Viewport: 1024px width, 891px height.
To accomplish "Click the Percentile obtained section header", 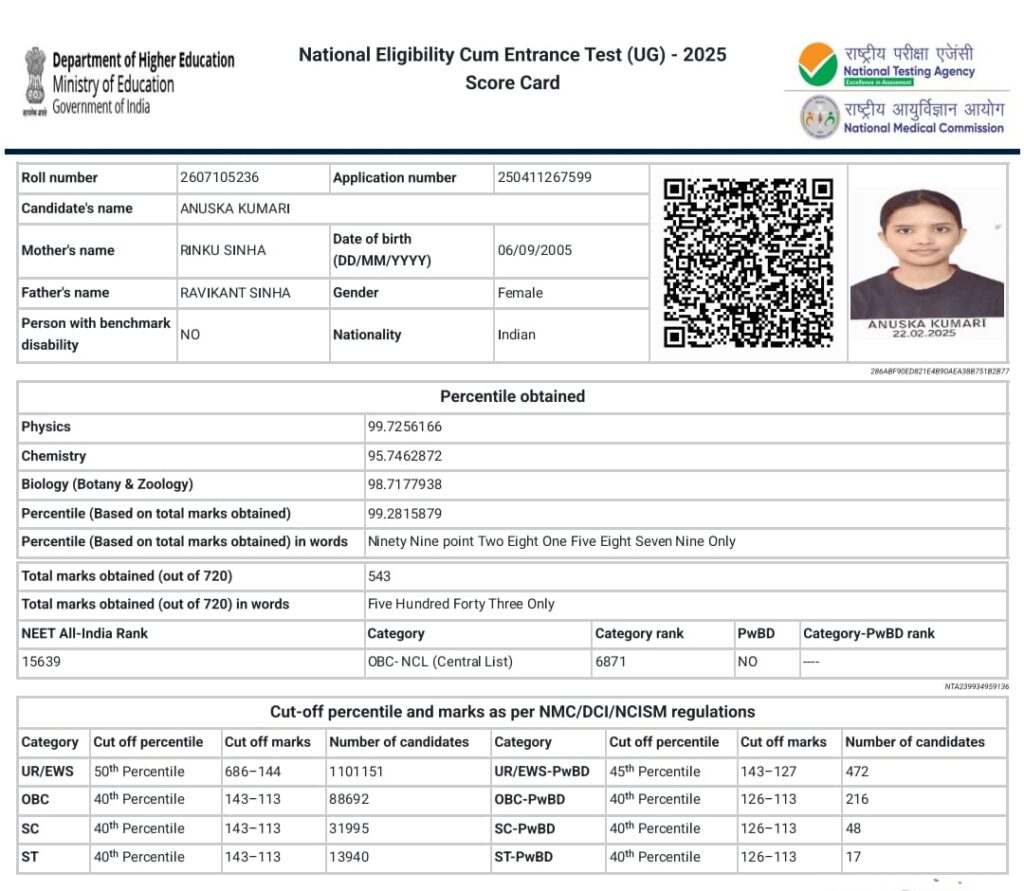I will coord(512,396).
